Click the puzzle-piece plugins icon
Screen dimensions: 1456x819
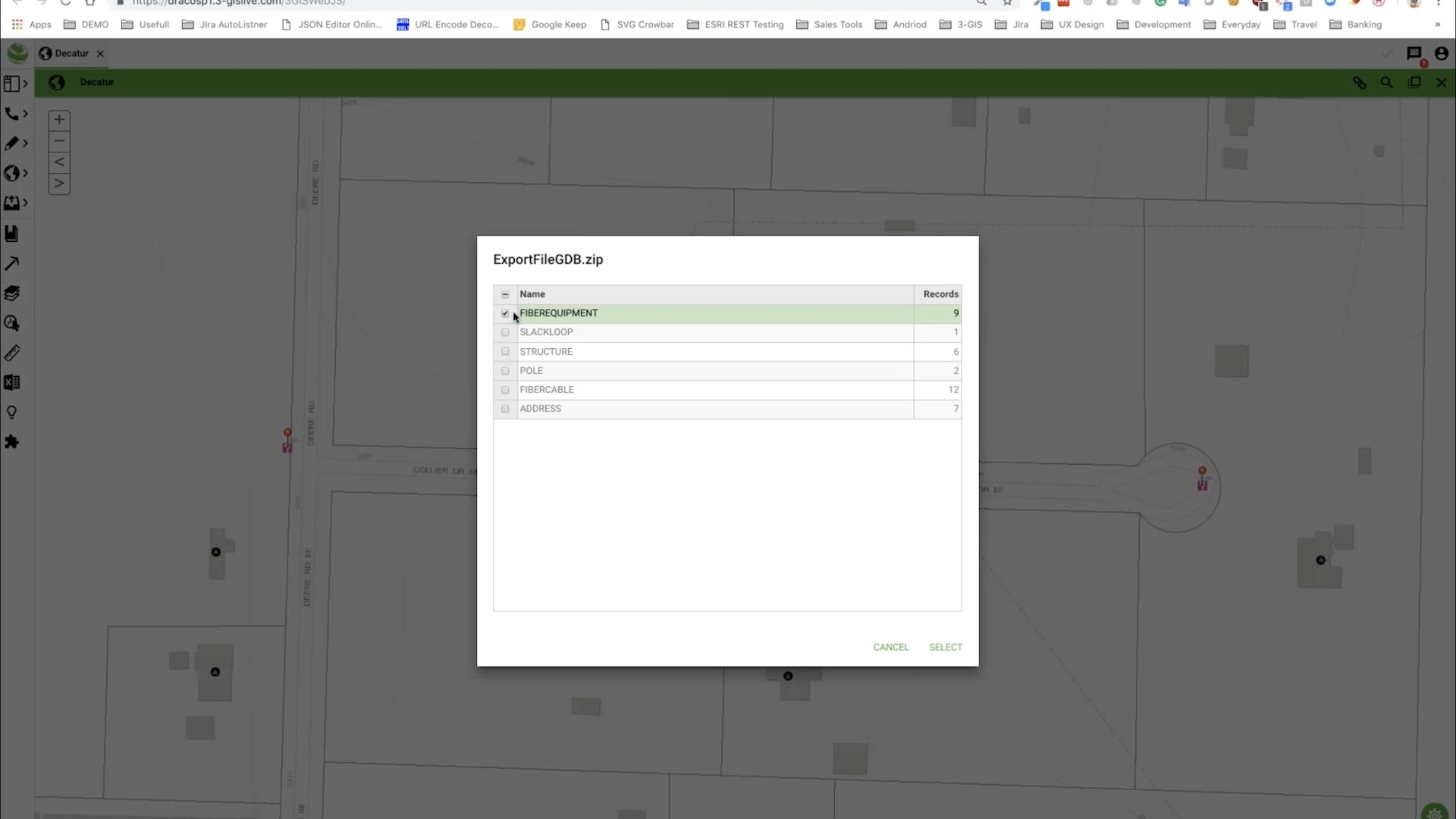point(12,442)
